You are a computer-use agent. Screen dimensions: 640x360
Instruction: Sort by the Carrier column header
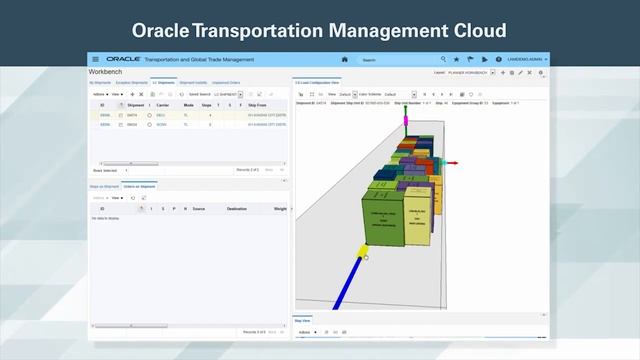pyautogui.click(x=162, y=105)
